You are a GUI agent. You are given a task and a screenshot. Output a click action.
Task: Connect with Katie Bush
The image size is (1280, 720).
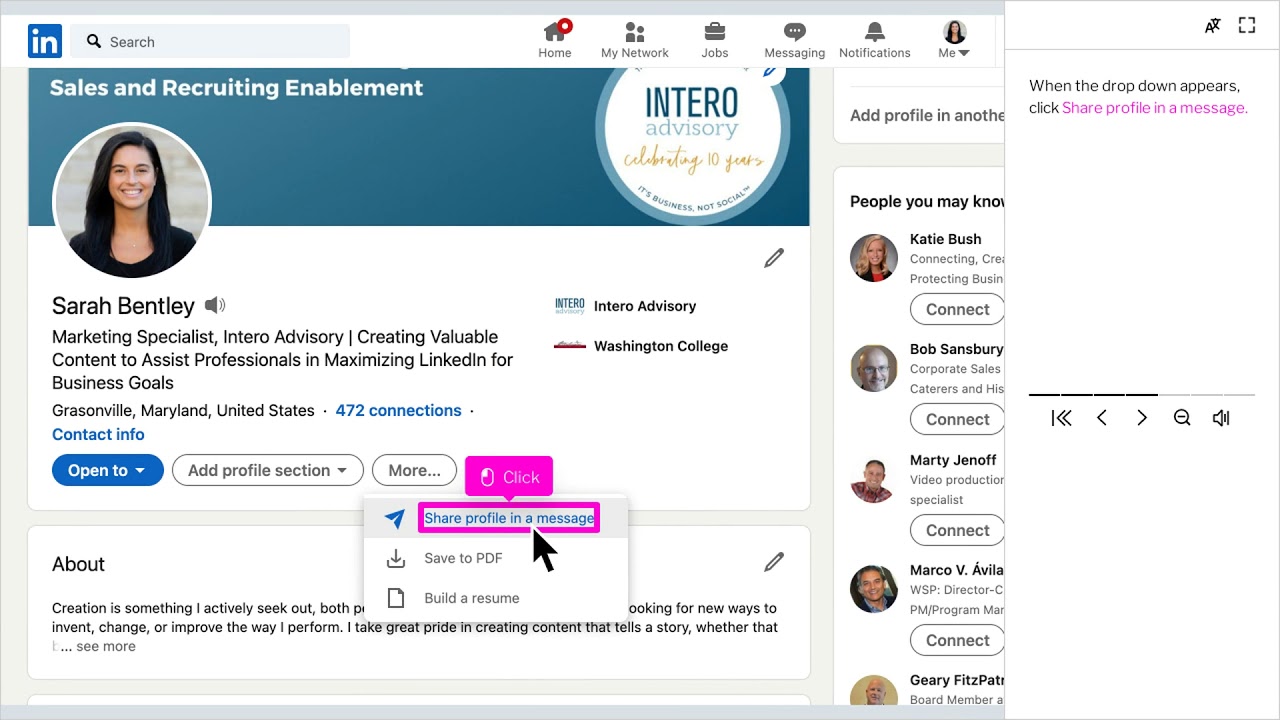tap(957, 309)
